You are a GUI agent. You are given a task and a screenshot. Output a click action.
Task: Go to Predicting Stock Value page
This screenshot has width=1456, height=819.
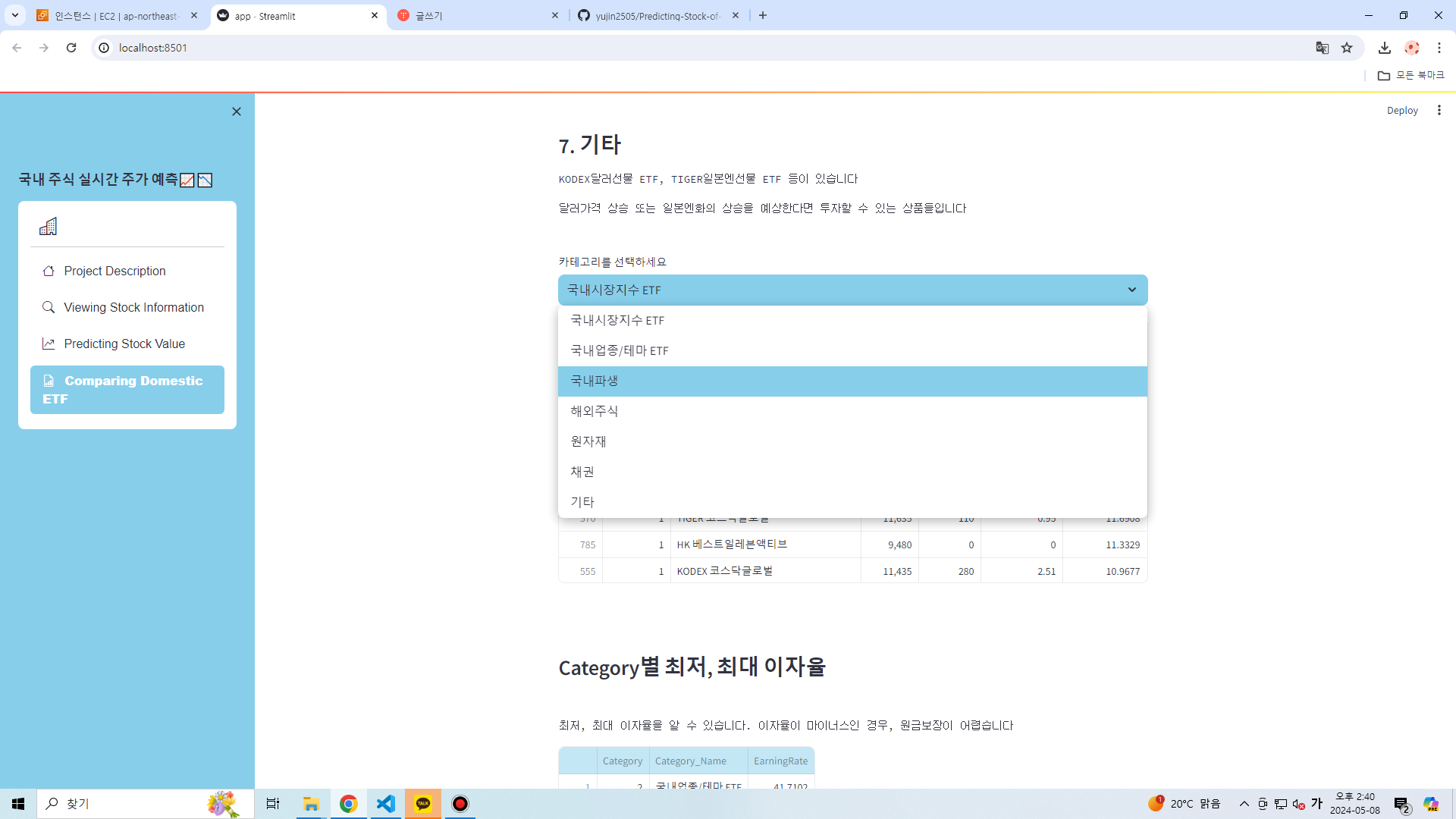pos(124,344)
